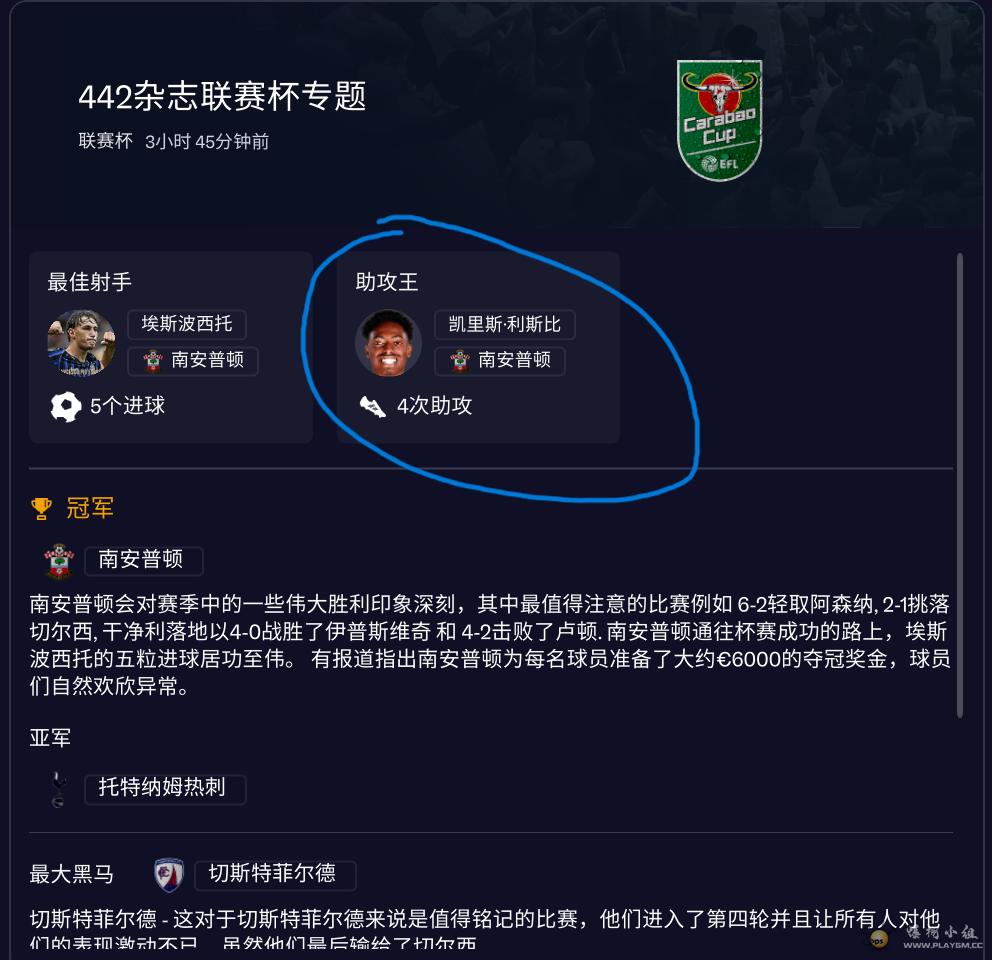This screenshot has width=992, height=960.
Task: Click the boot icon beside 4次助攻
Action: point(373,406)
